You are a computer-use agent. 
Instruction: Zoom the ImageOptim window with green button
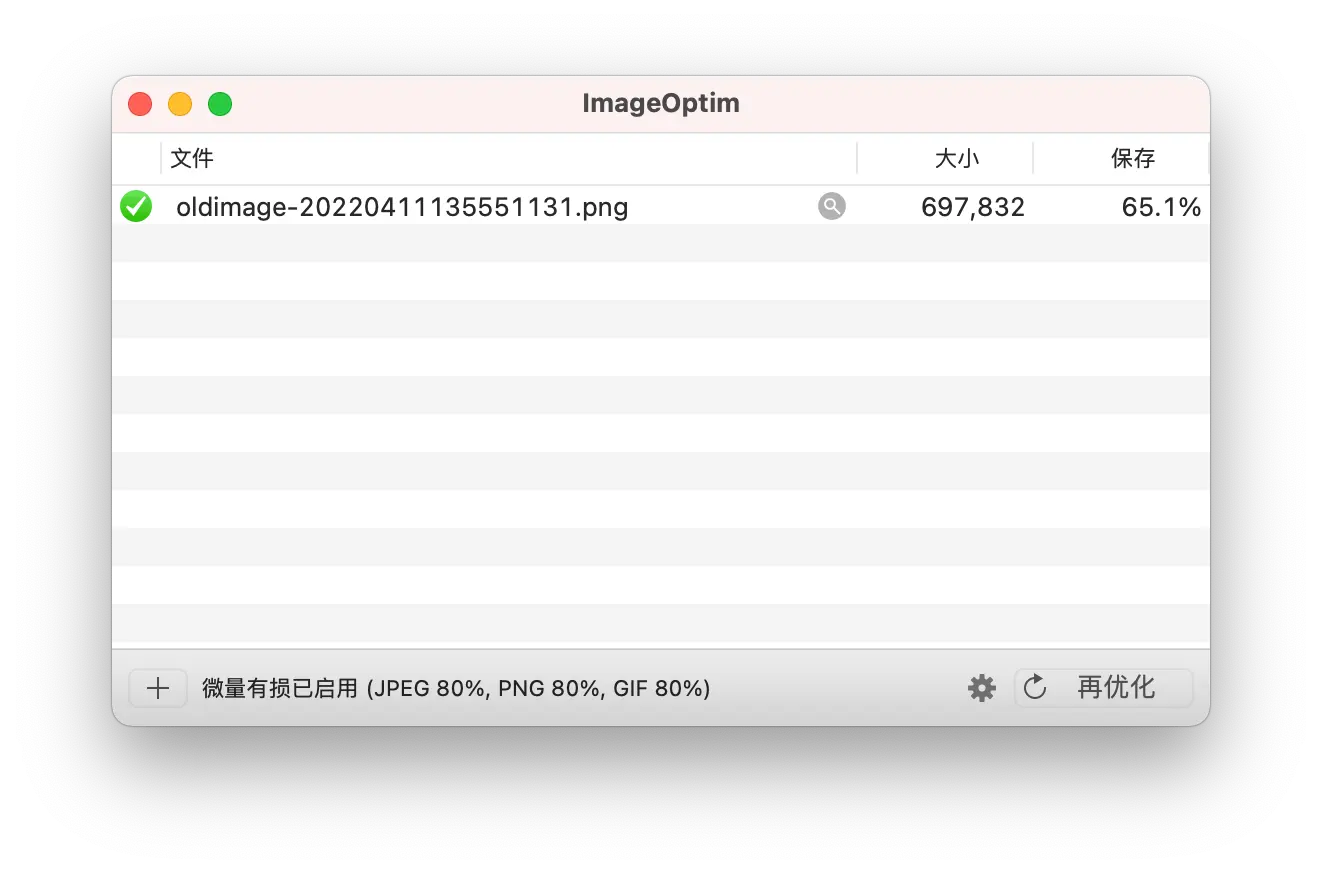[220, 104]
